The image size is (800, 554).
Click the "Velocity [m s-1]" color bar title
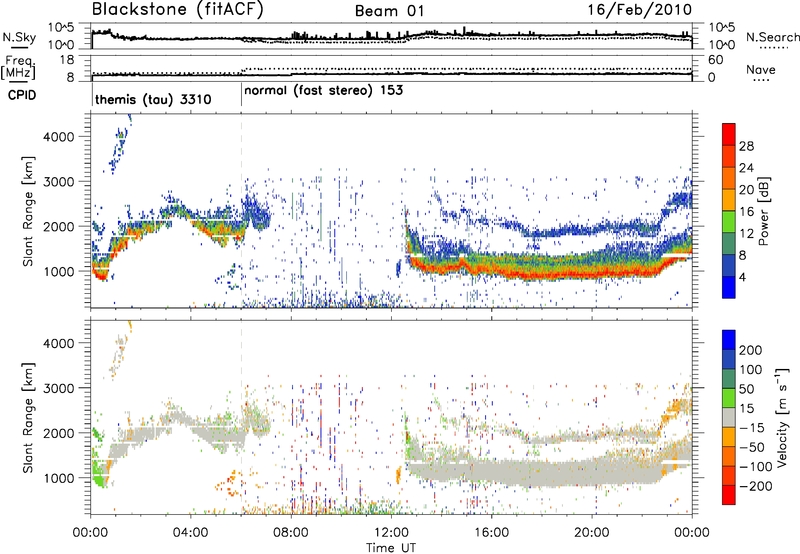782,417
